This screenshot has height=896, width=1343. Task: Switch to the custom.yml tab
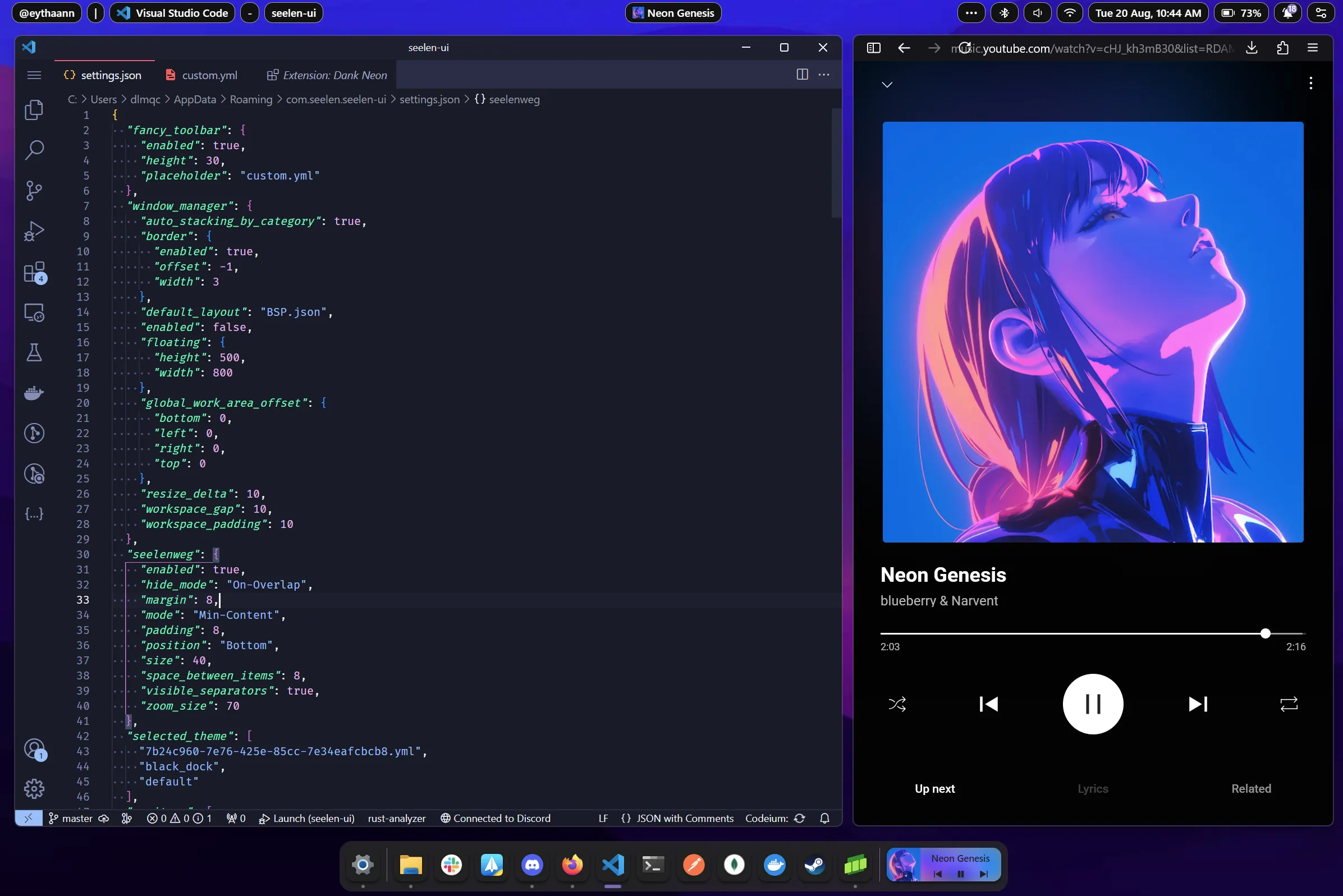coord(209,75)
